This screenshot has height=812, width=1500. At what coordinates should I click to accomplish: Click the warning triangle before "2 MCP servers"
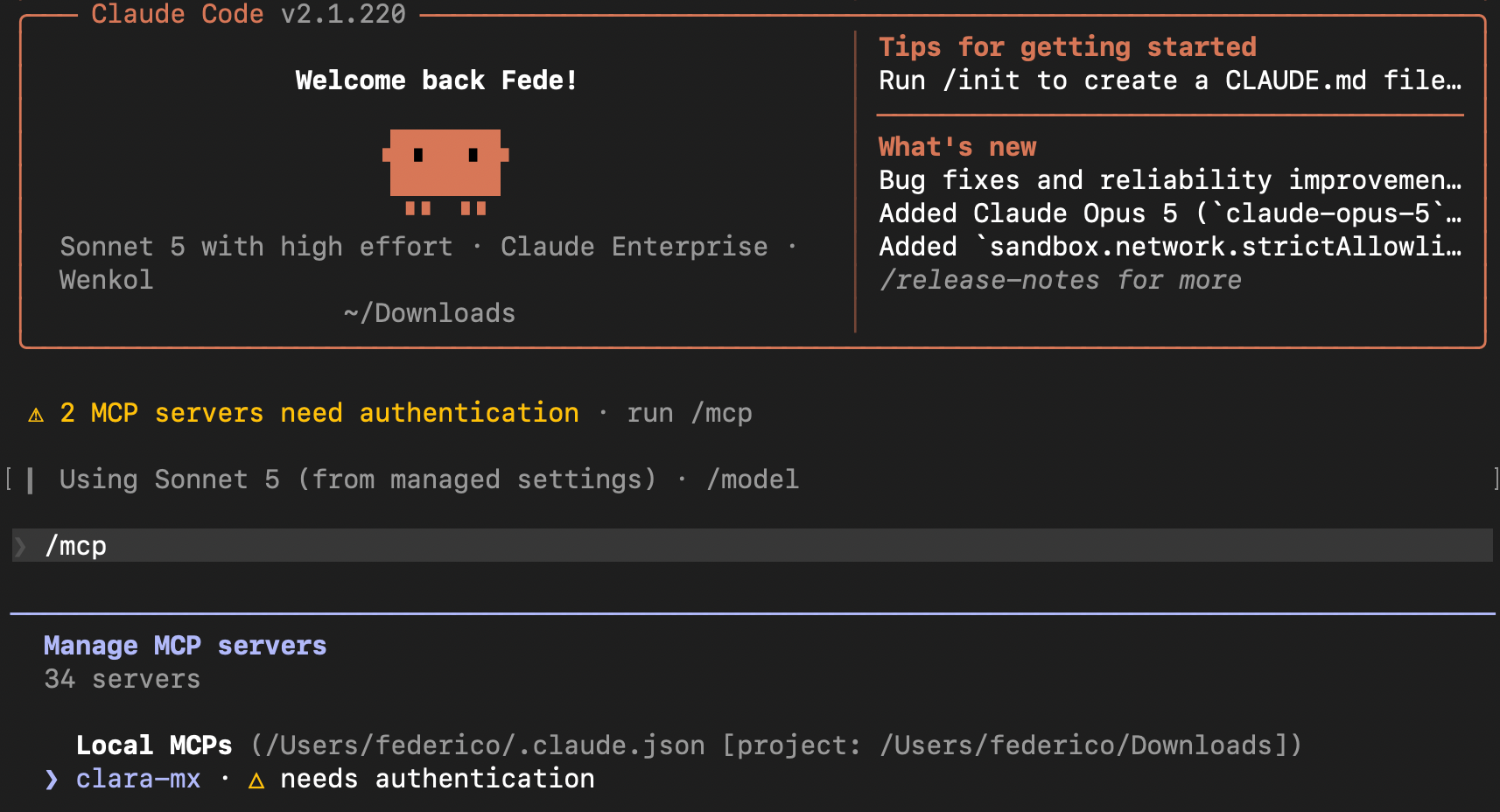(36, 414)
